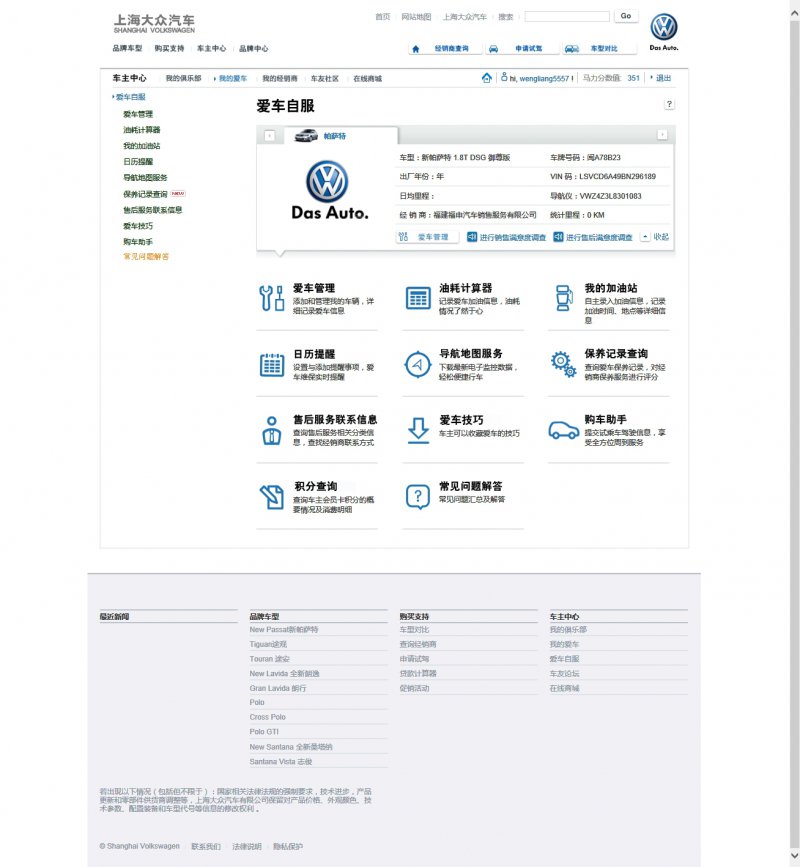Open the 爱车技巧 download arrow icon
Screen dimensions: 800x867
click(418, 430)
